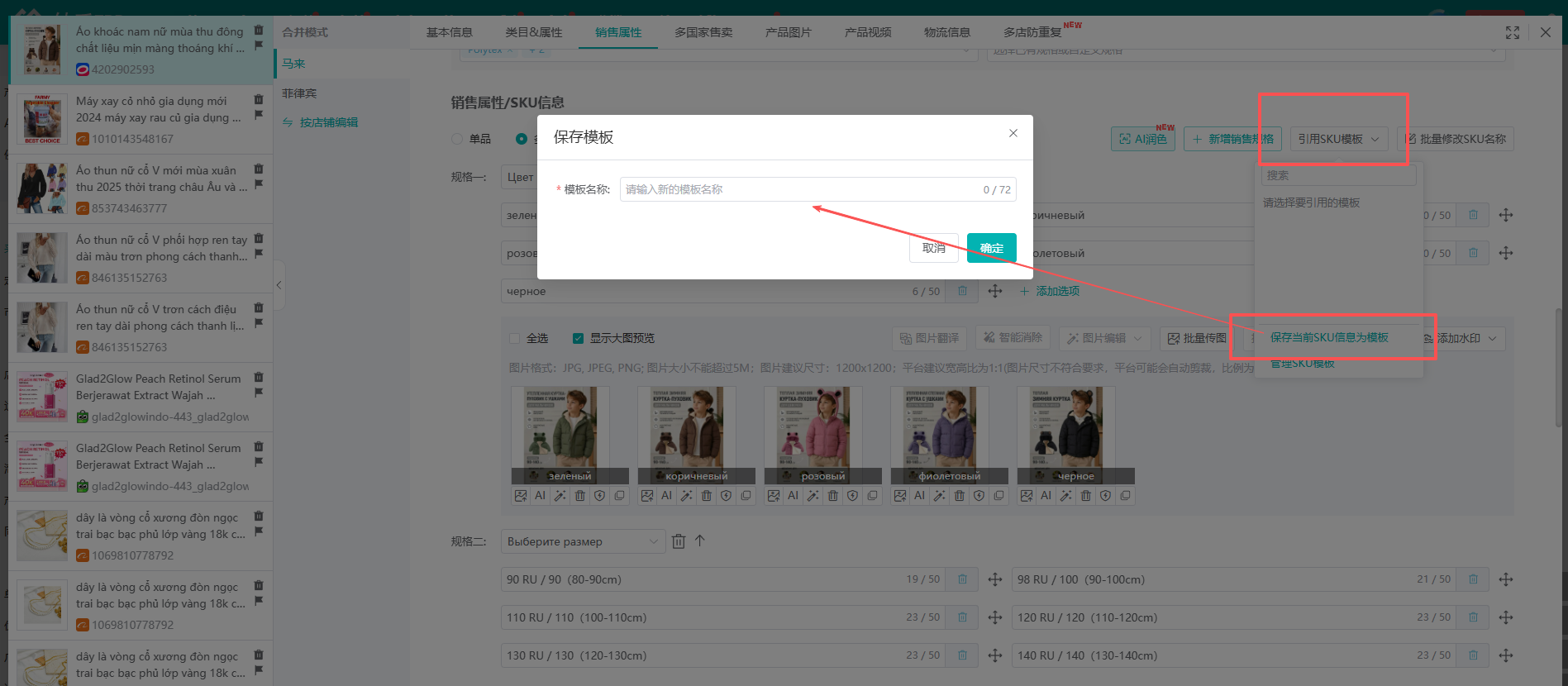The image size is (1568, 686).
Task: Delete the черное color option
Action: [962, 291]
